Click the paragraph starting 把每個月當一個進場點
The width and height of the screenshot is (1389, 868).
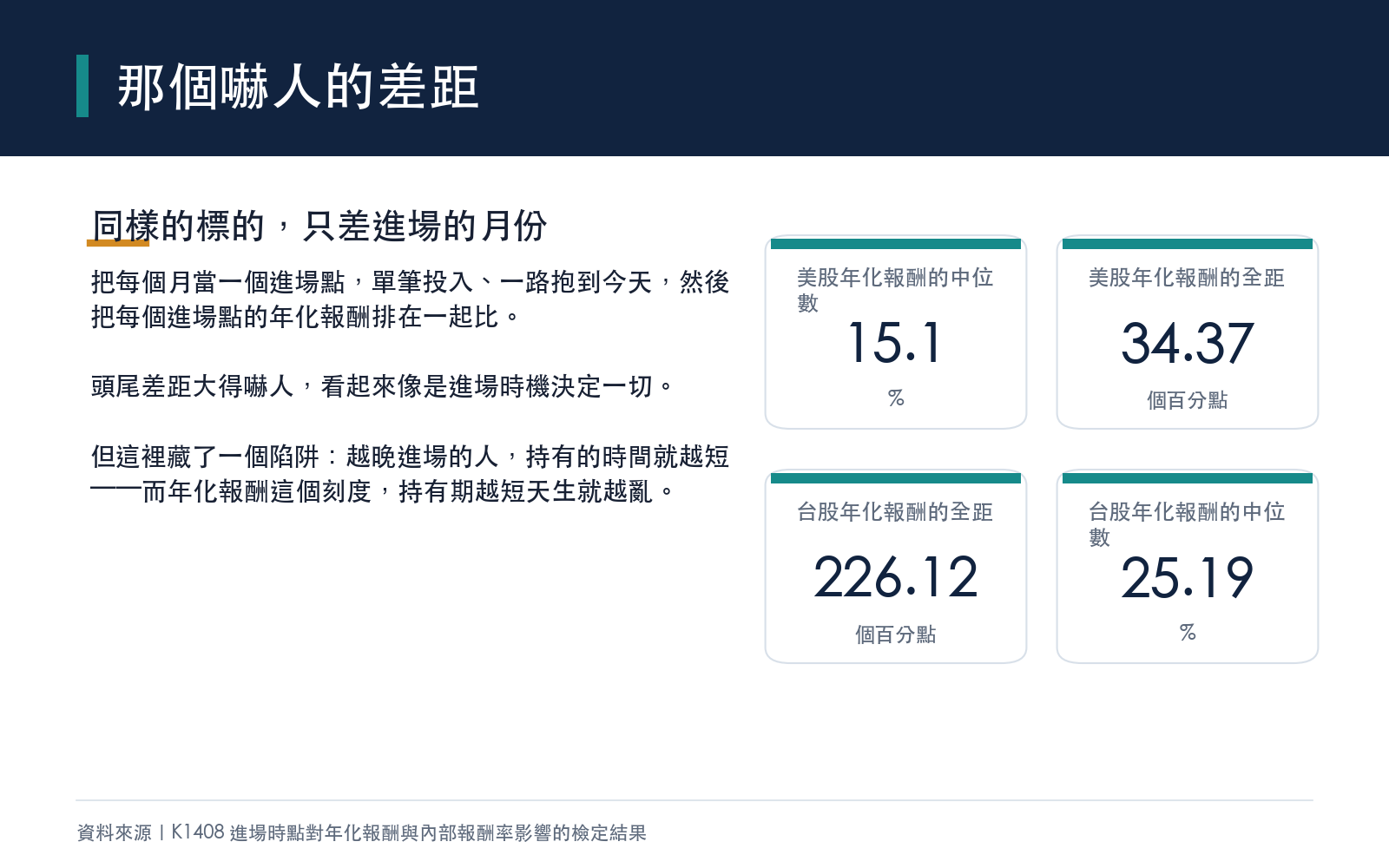(x=410, y=299)
